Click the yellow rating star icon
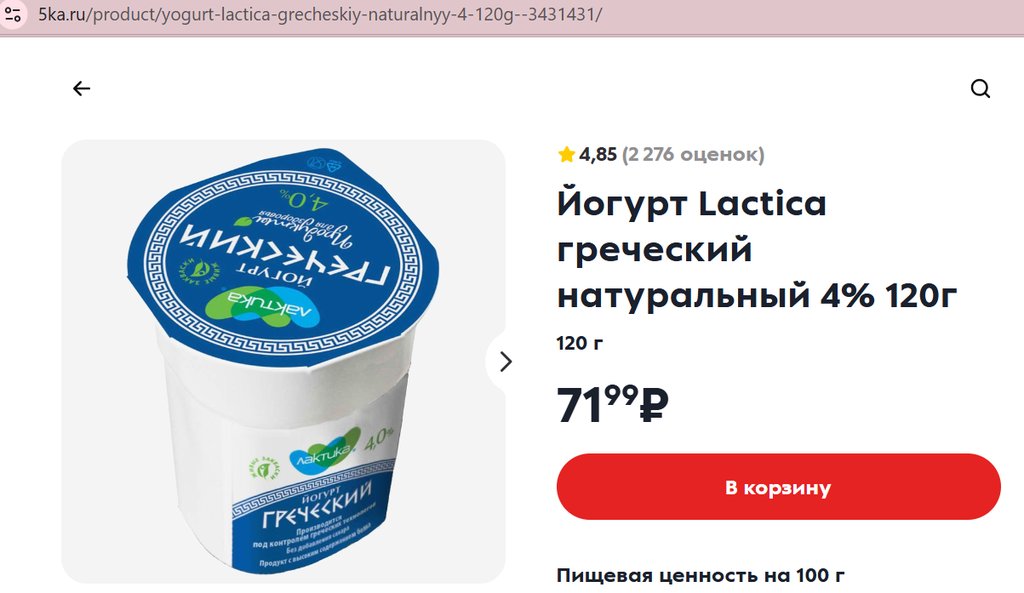Viewport: 1024px width, 593px height. click(x=566, y=154)
